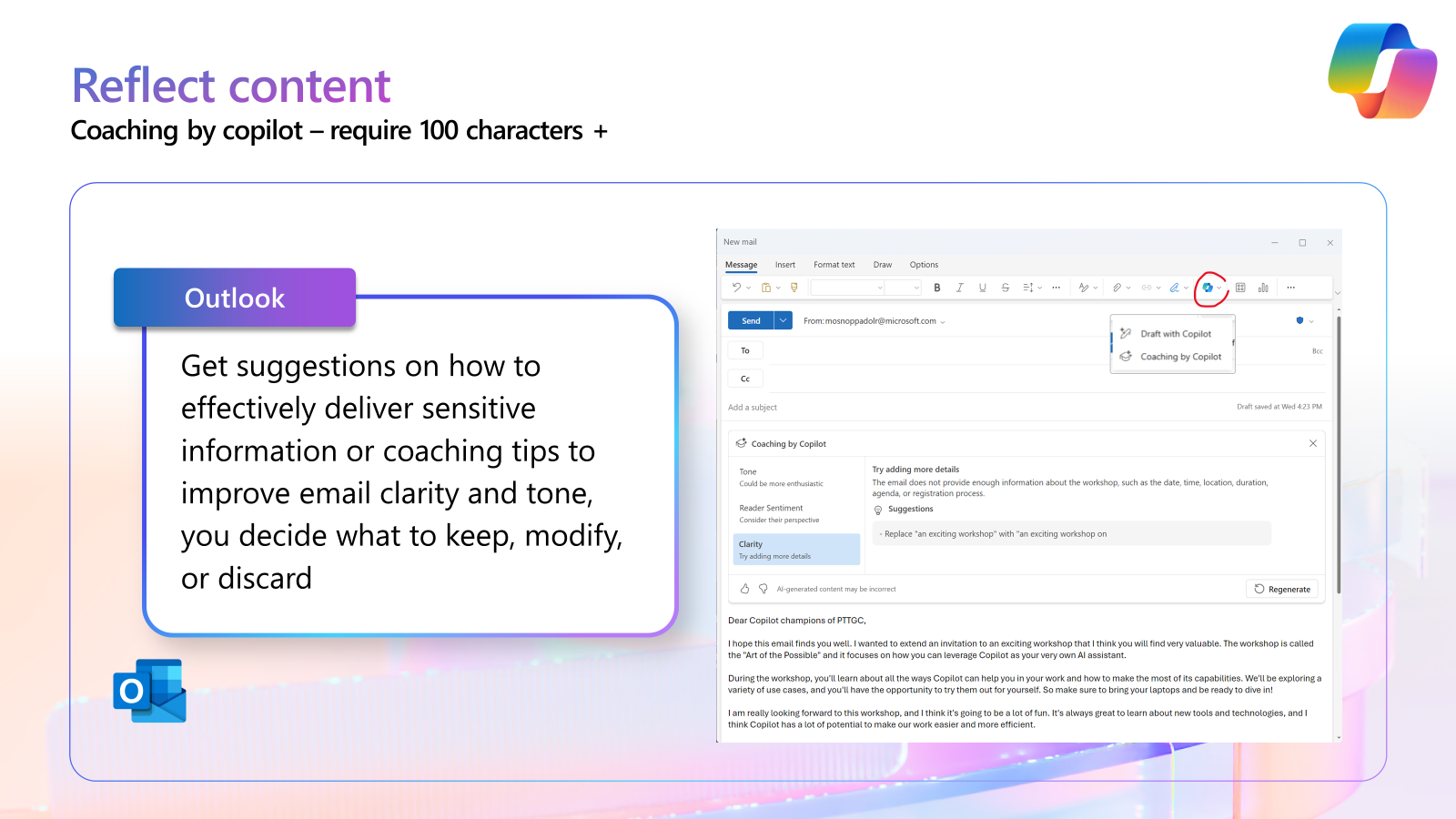Select the Clarity coaching category
This screenshot has height=819, width=1456.
click(797, 550)
